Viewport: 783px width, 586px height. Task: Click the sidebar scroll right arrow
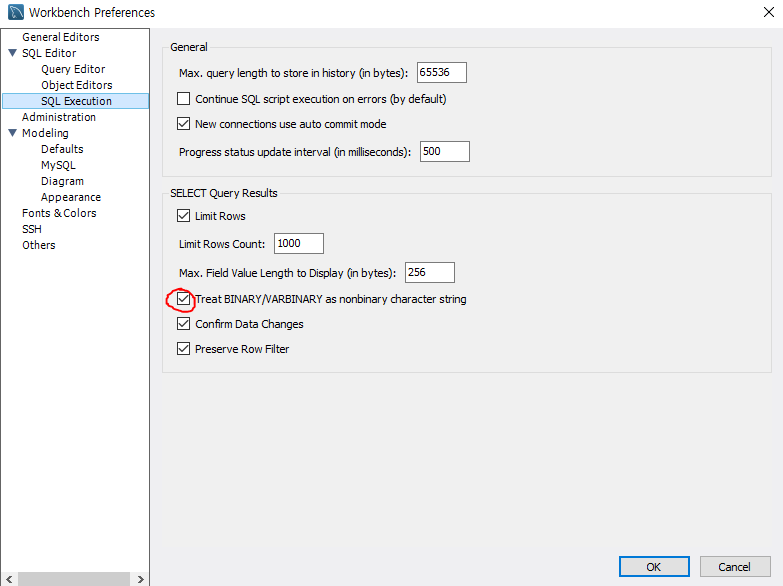pyautogui.click(x=140, y=579)
